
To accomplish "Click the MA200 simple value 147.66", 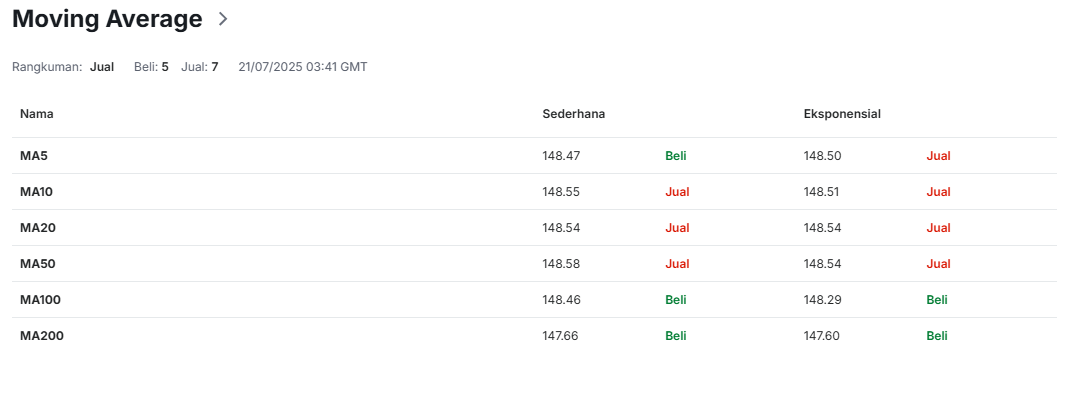I will (x=560, y=335).
